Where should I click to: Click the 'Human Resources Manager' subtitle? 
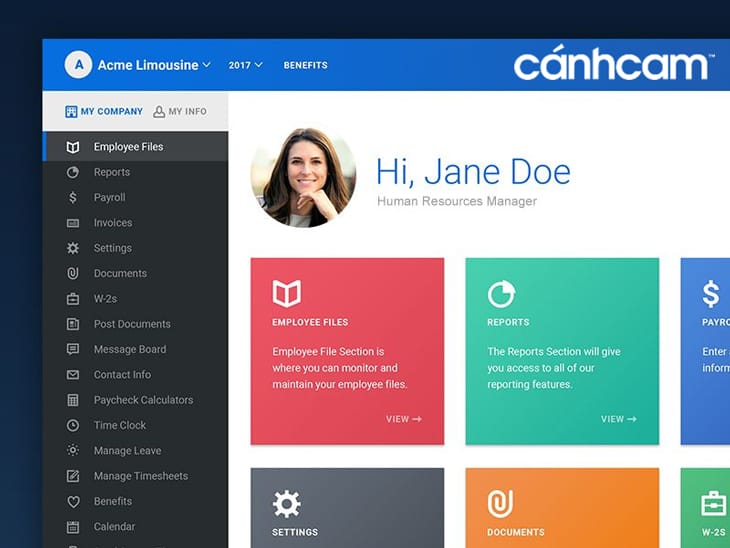point(457,201)
